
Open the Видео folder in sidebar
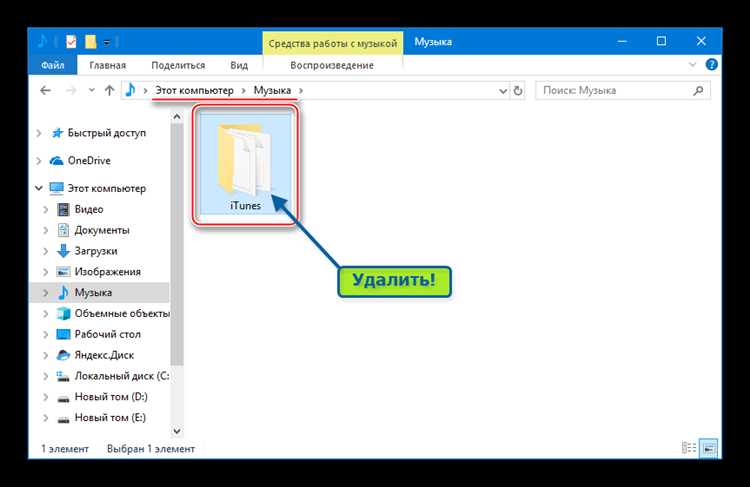point(89,210)
